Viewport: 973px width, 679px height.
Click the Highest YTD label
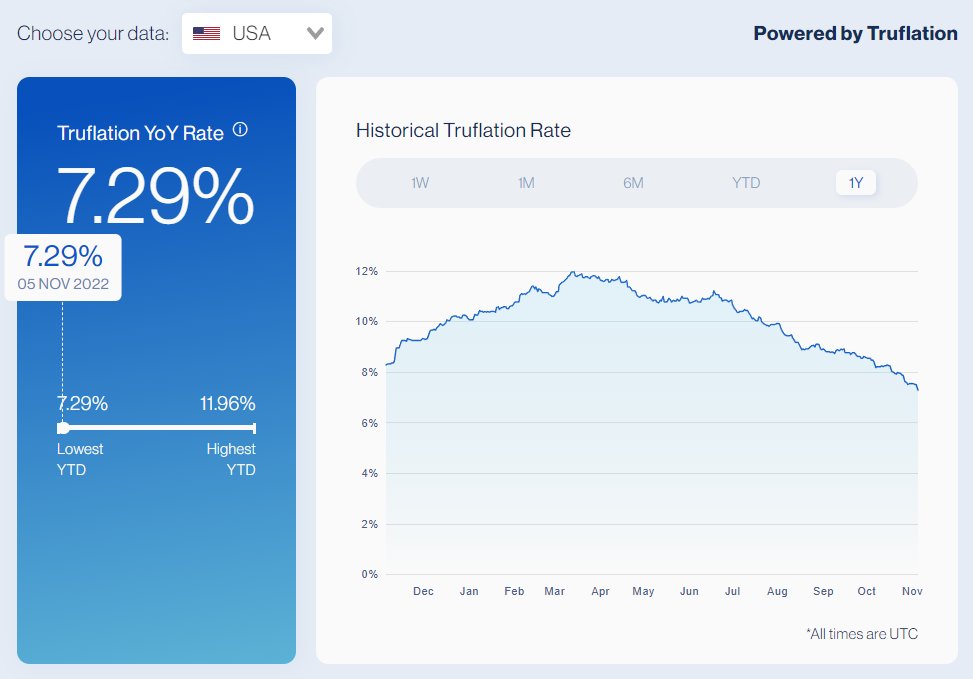click(231, 459)
